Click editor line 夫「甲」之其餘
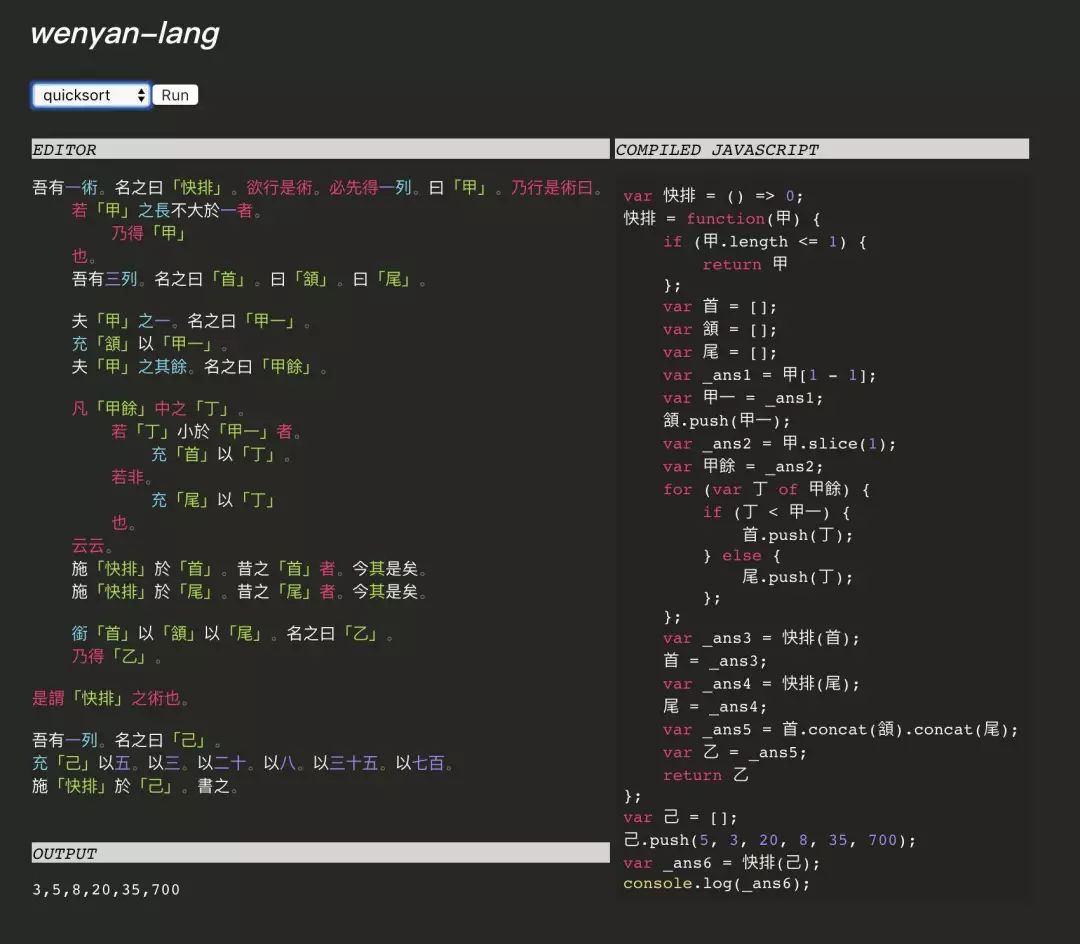The width and height of the screenshot is (1080, 944). pos(199,366)
